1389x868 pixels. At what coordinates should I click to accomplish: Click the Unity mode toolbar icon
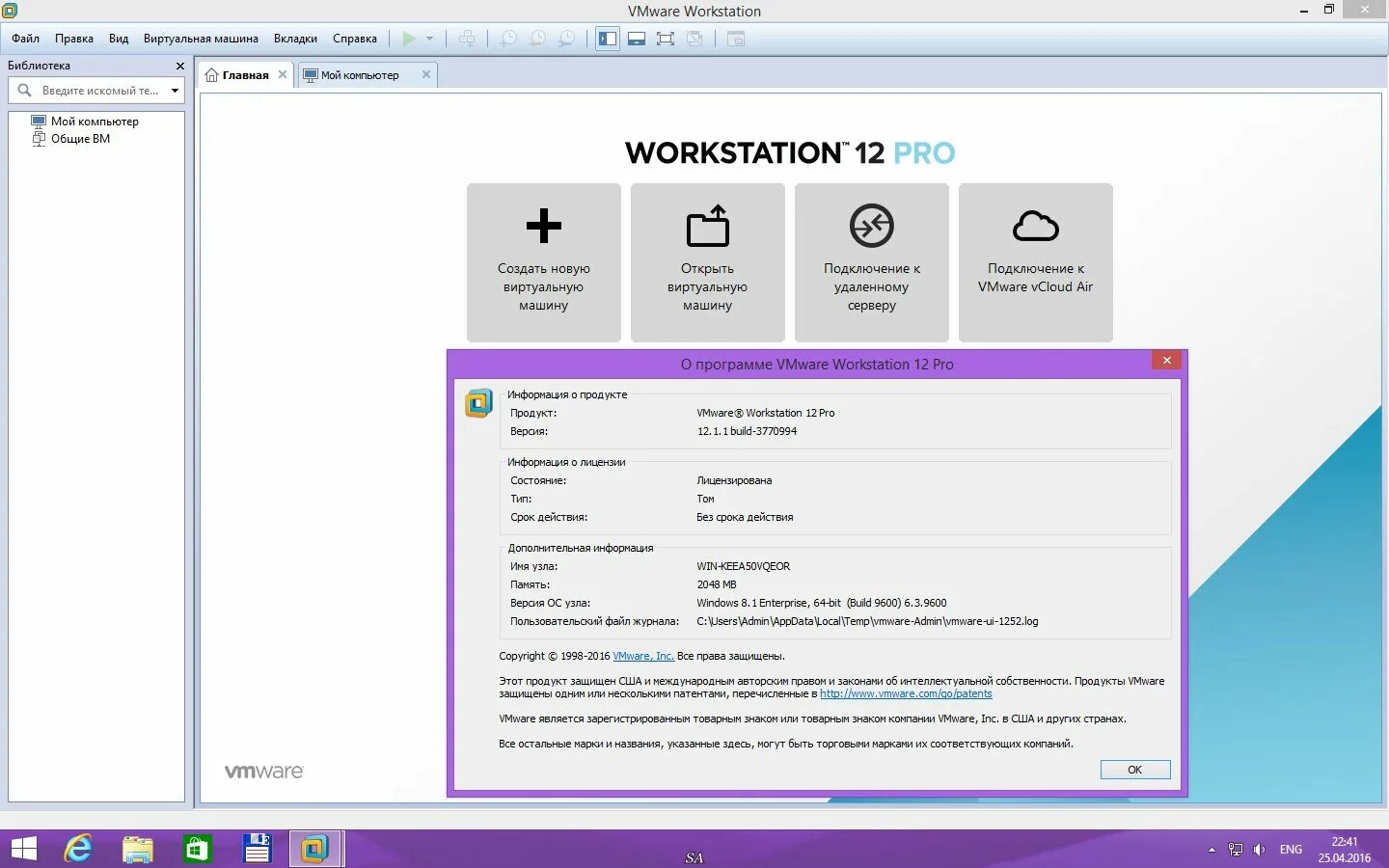tap(694, 39)
